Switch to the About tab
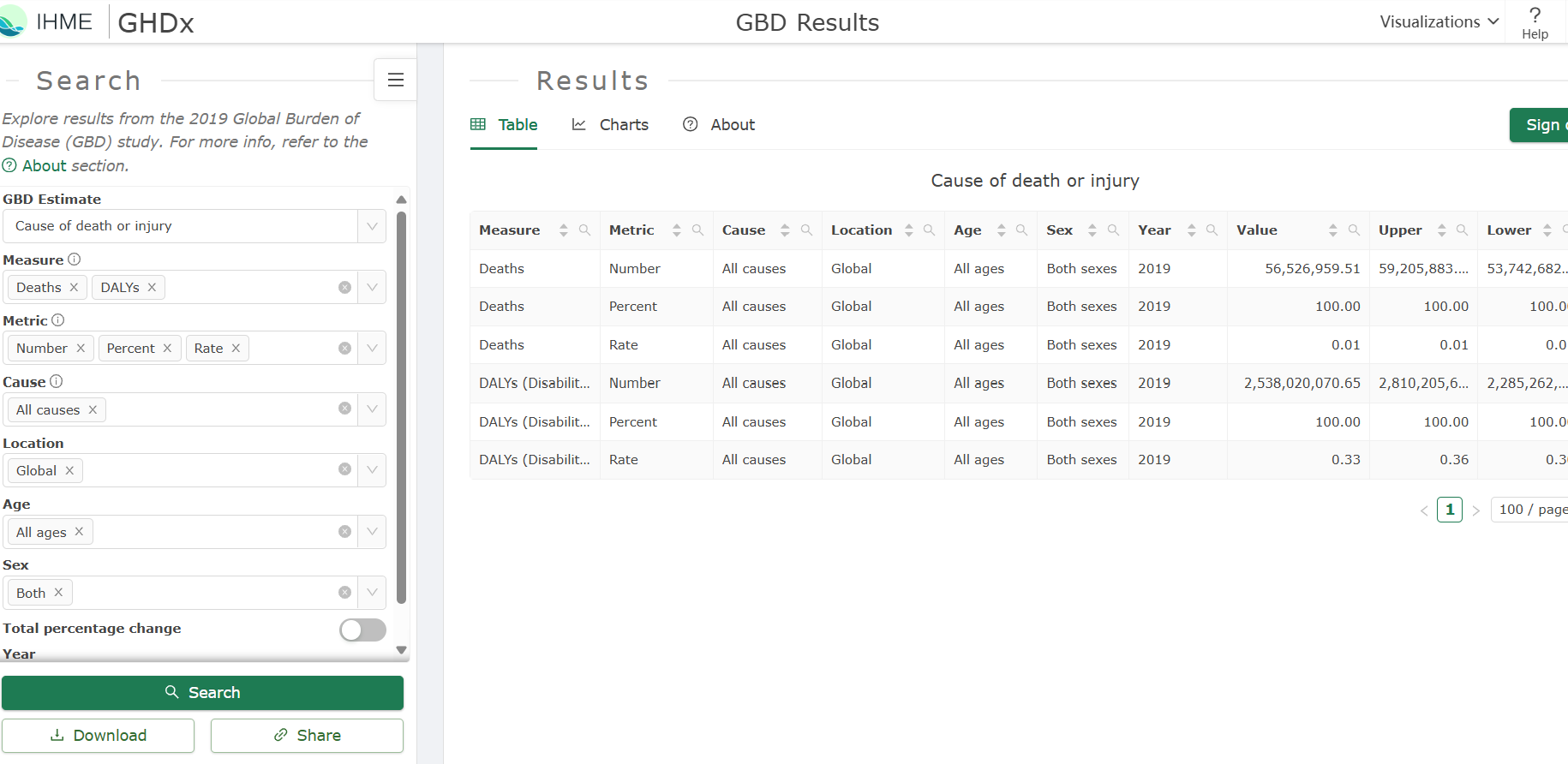The height and width of the screenshot is (764, 1568). pos(719,125)
